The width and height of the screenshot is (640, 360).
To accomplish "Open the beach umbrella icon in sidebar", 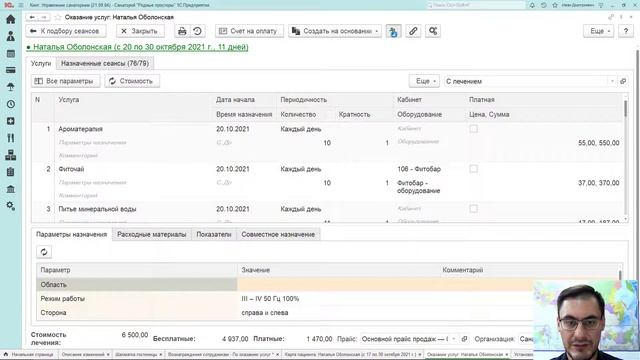I will [x=11, y=87].
